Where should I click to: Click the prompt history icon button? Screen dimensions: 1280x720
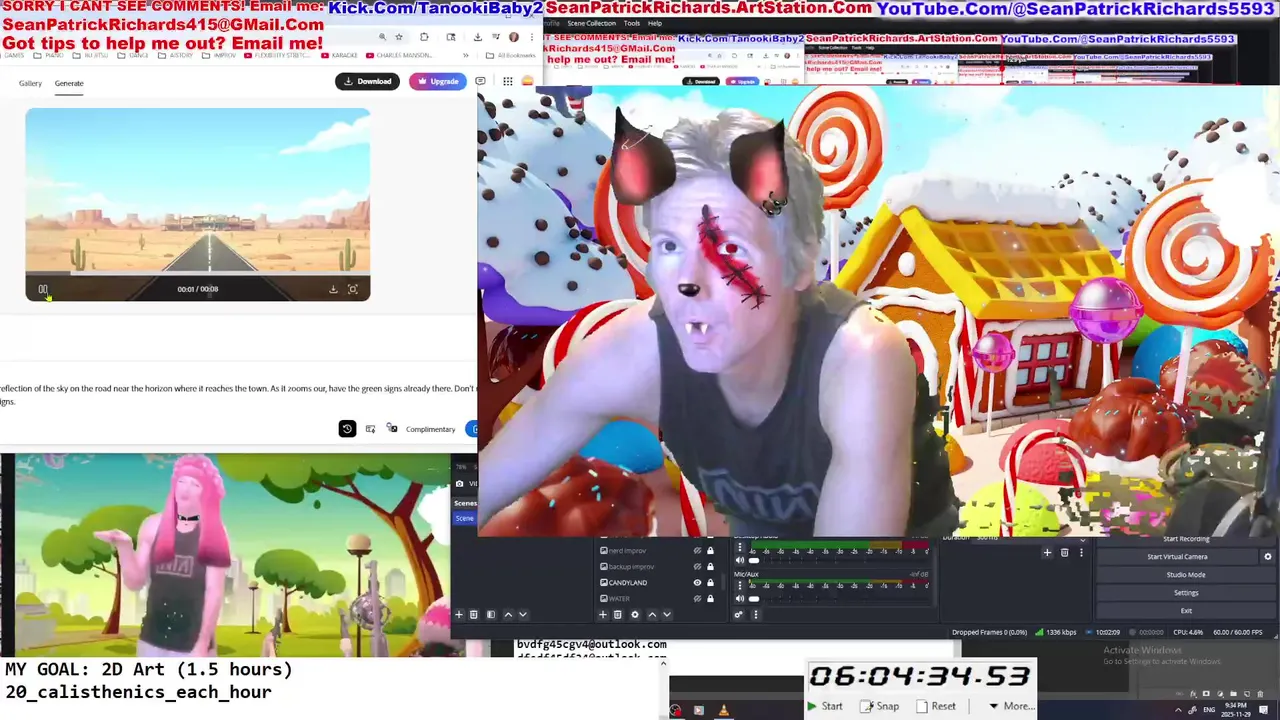[347, 429]
